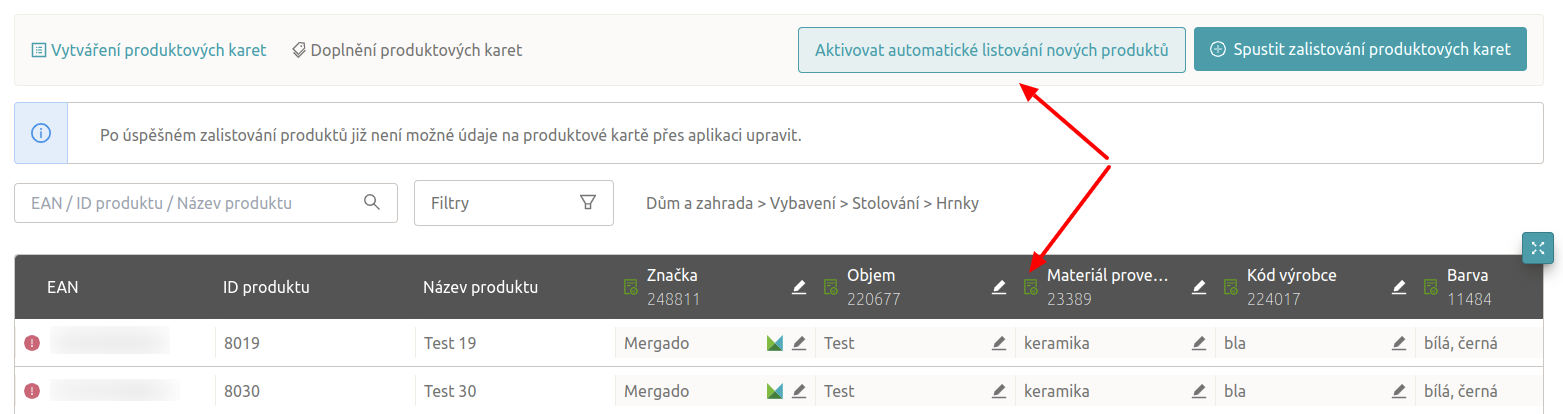This screenshot has height=414, width=1563.
Task: Click the magnifier search icon
Action: (x=372, y=203)
